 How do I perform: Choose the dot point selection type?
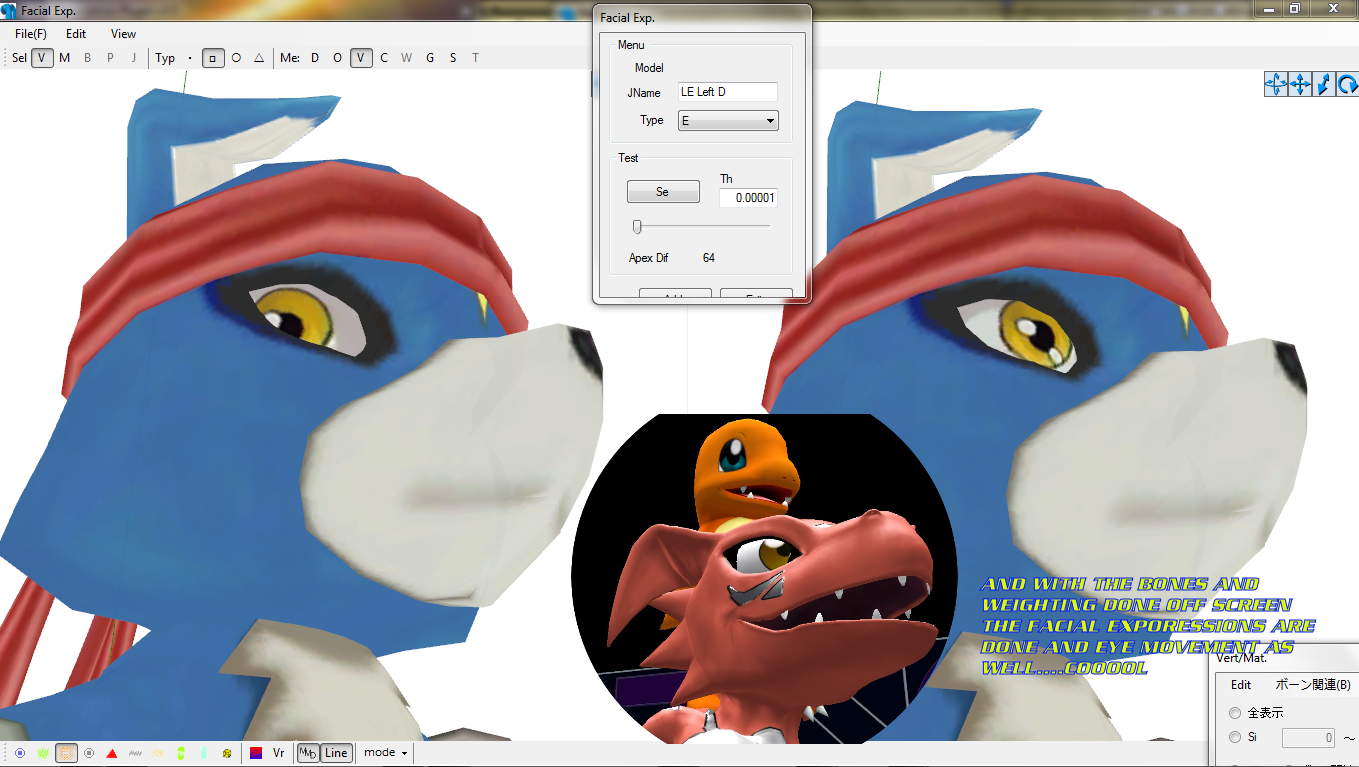[190, 58]
